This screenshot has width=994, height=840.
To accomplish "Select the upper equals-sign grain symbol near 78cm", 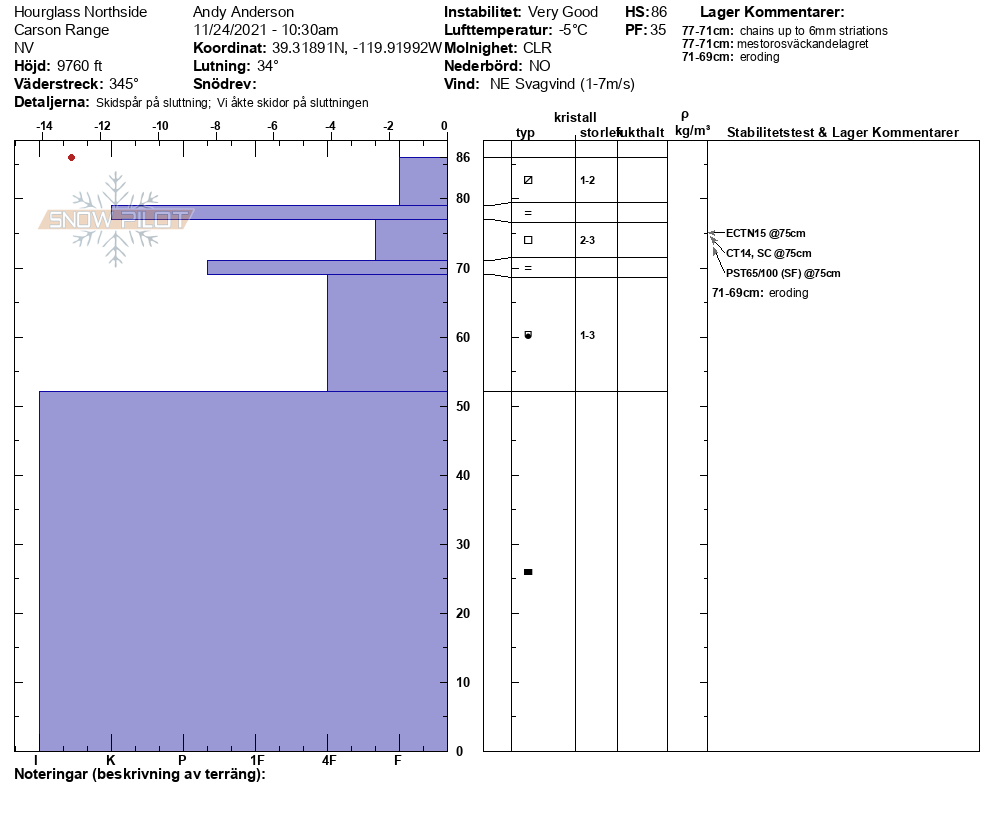I will [528, 213].
